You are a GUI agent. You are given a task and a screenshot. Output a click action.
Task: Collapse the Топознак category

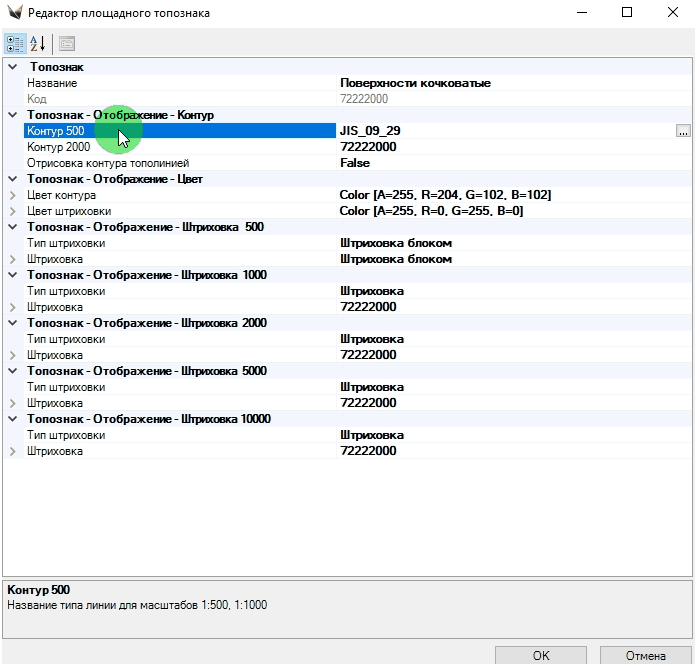click(12, 67)
